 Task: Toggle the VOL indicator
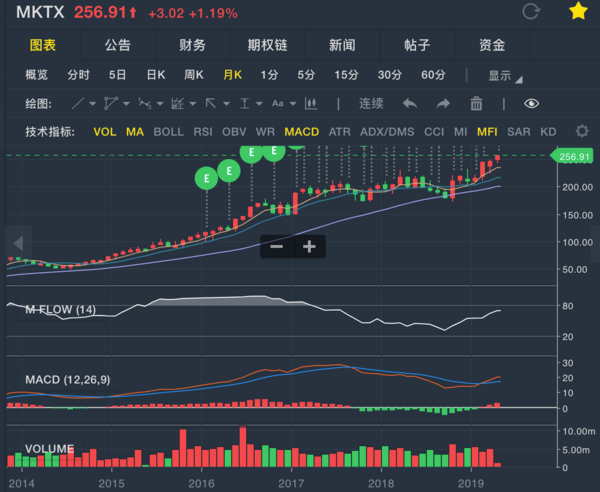[105, 132]
